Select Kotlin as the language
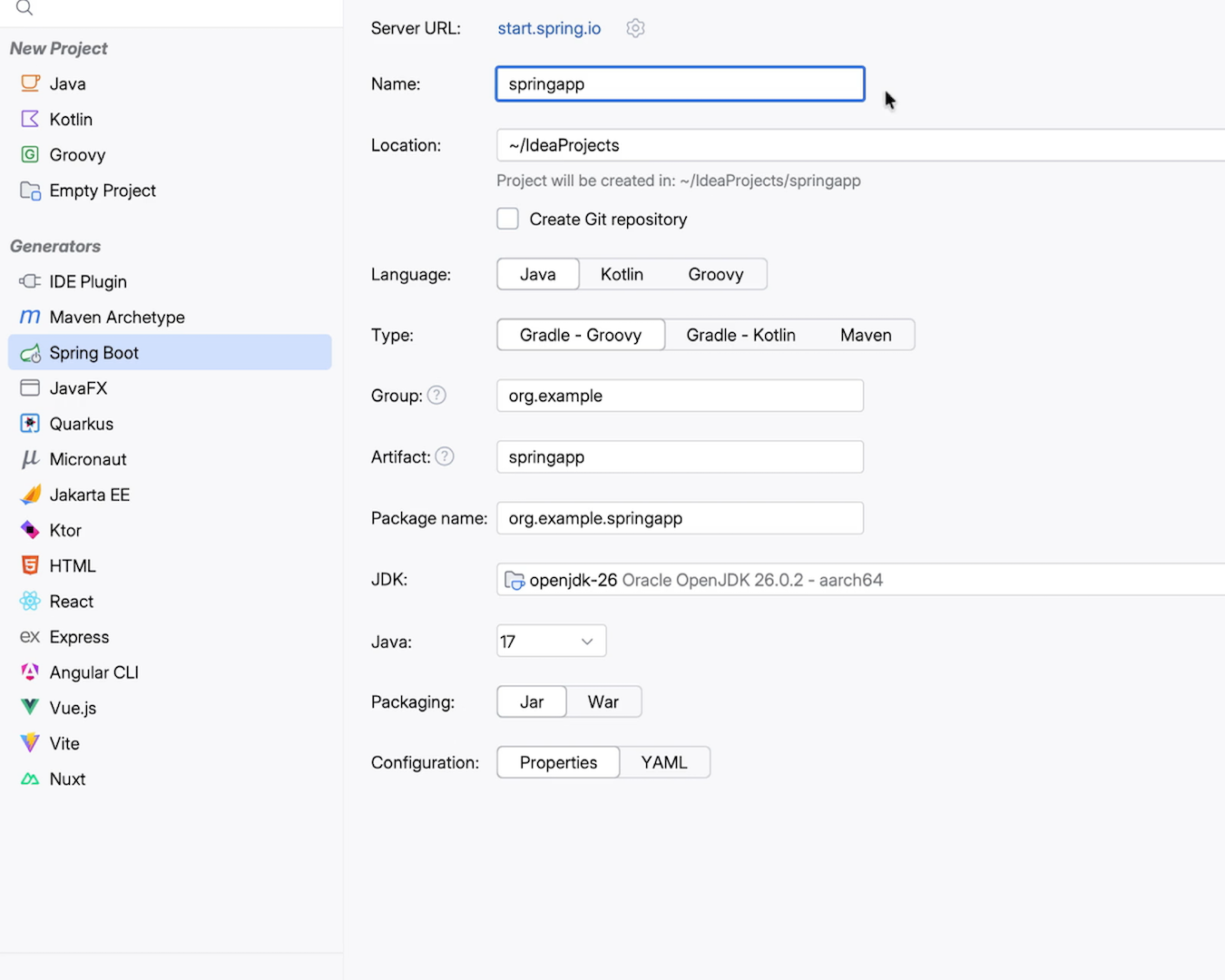This screenshot has height=980, width=1225. [x=622, y=274]
